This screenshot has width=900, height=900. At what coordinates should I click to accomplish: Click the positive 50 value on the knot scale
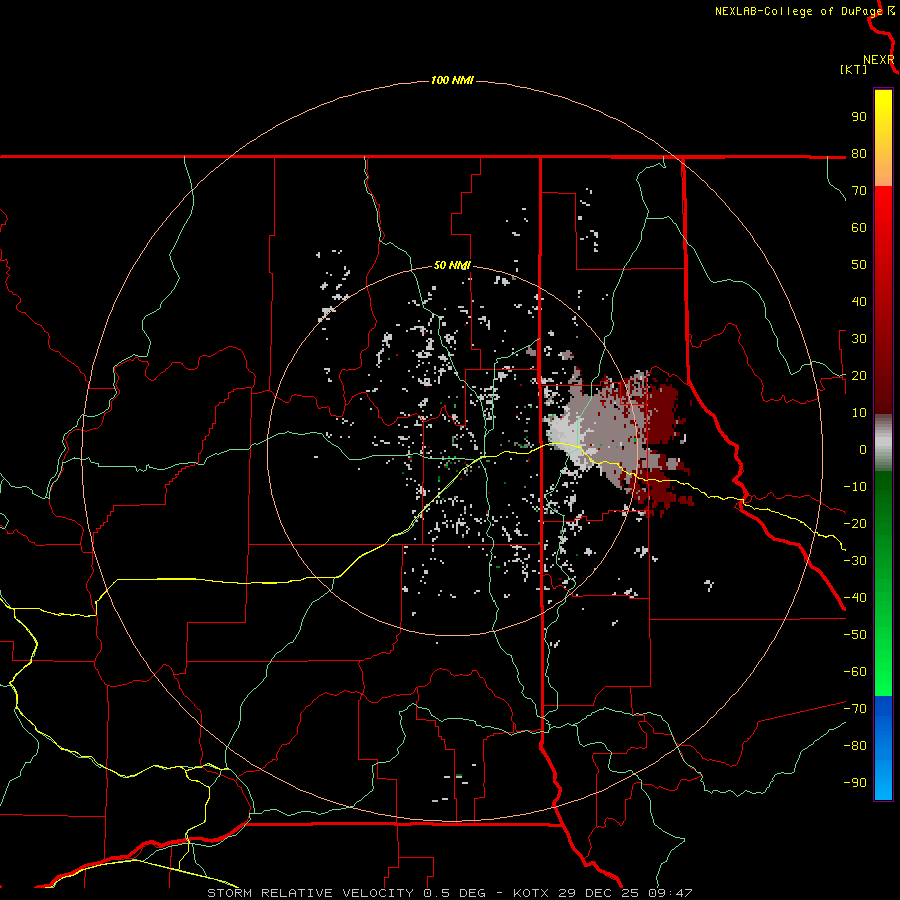tap(859, 265)
